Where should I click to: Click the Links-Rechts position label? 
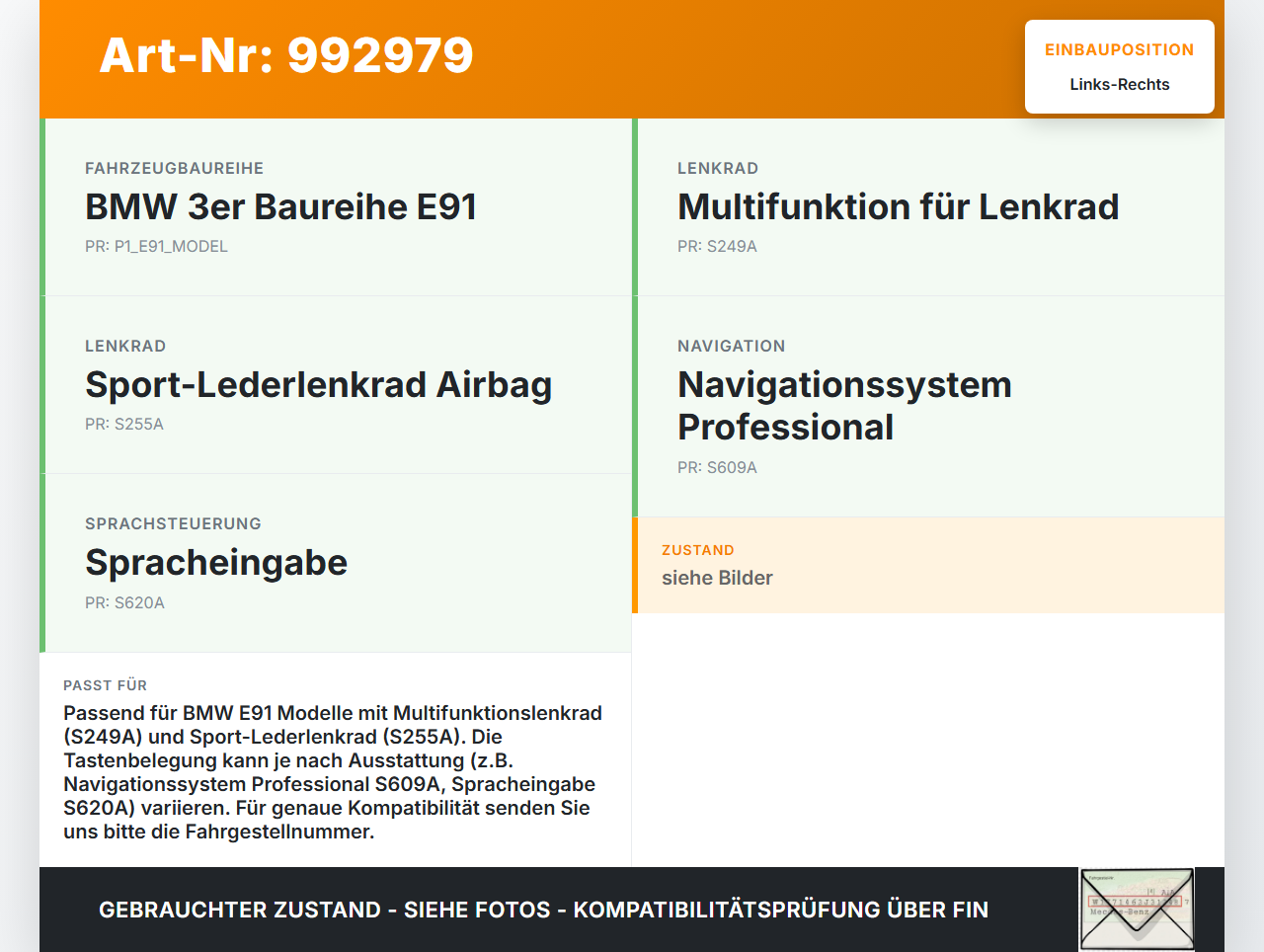tap(1119, 84)
